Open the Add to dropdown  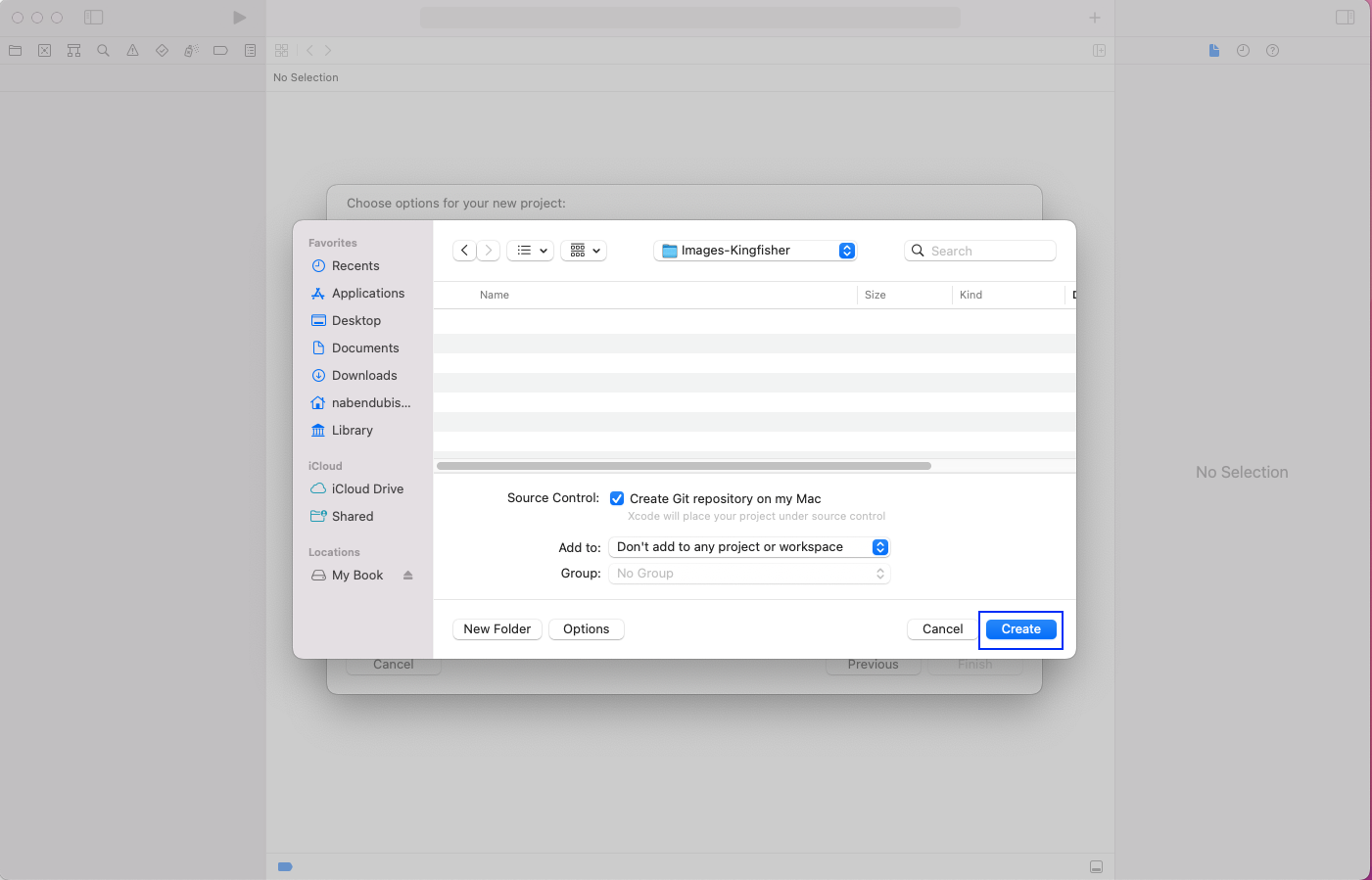[x=749, y=547]
